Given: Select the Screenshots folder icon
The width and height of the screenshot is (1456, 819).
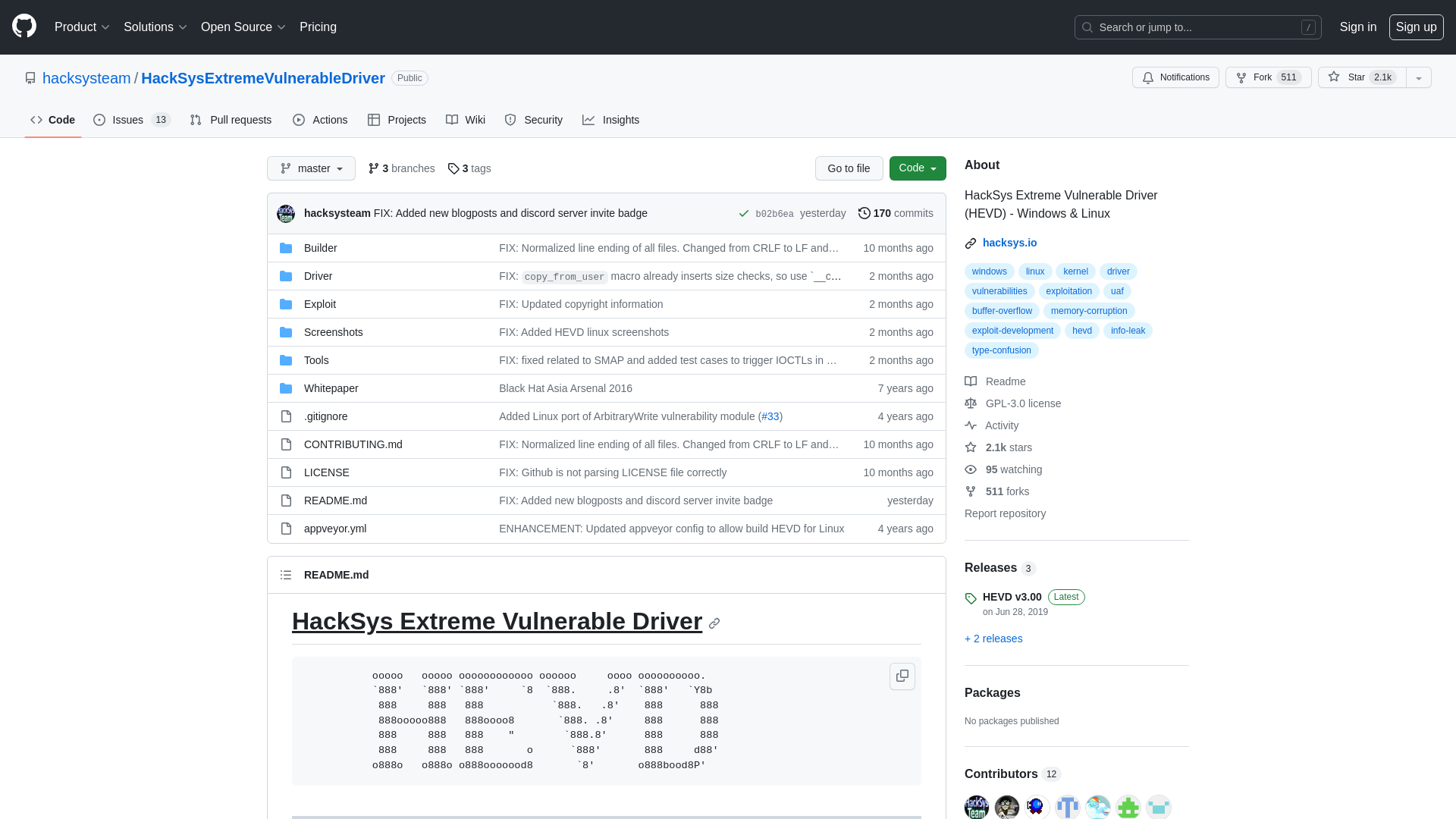Looking at the screenshot, I should click(286, 332).
